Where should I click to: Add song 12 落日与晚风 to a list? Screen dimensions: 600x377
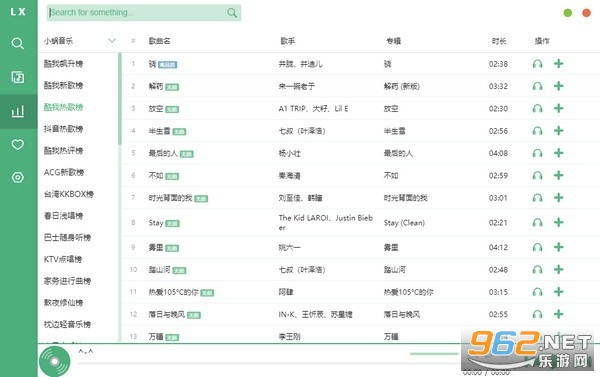559,314
